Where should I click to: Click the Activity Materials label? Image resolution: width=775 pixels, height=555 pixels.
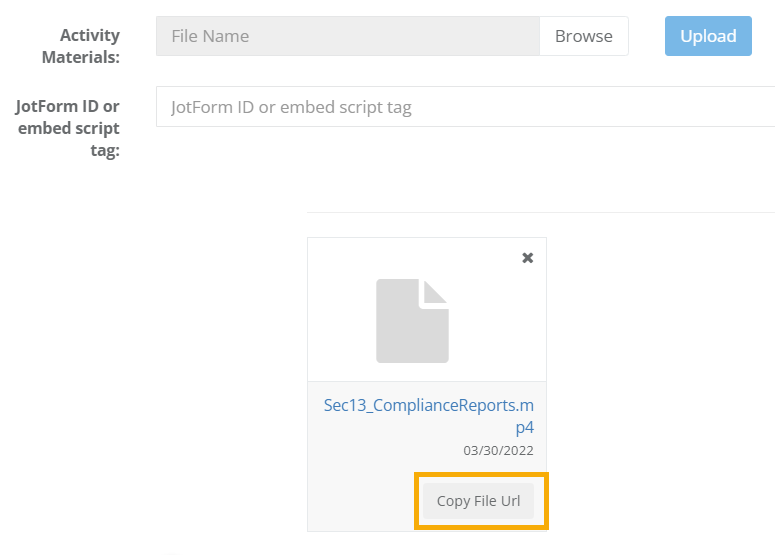(81, 46)
